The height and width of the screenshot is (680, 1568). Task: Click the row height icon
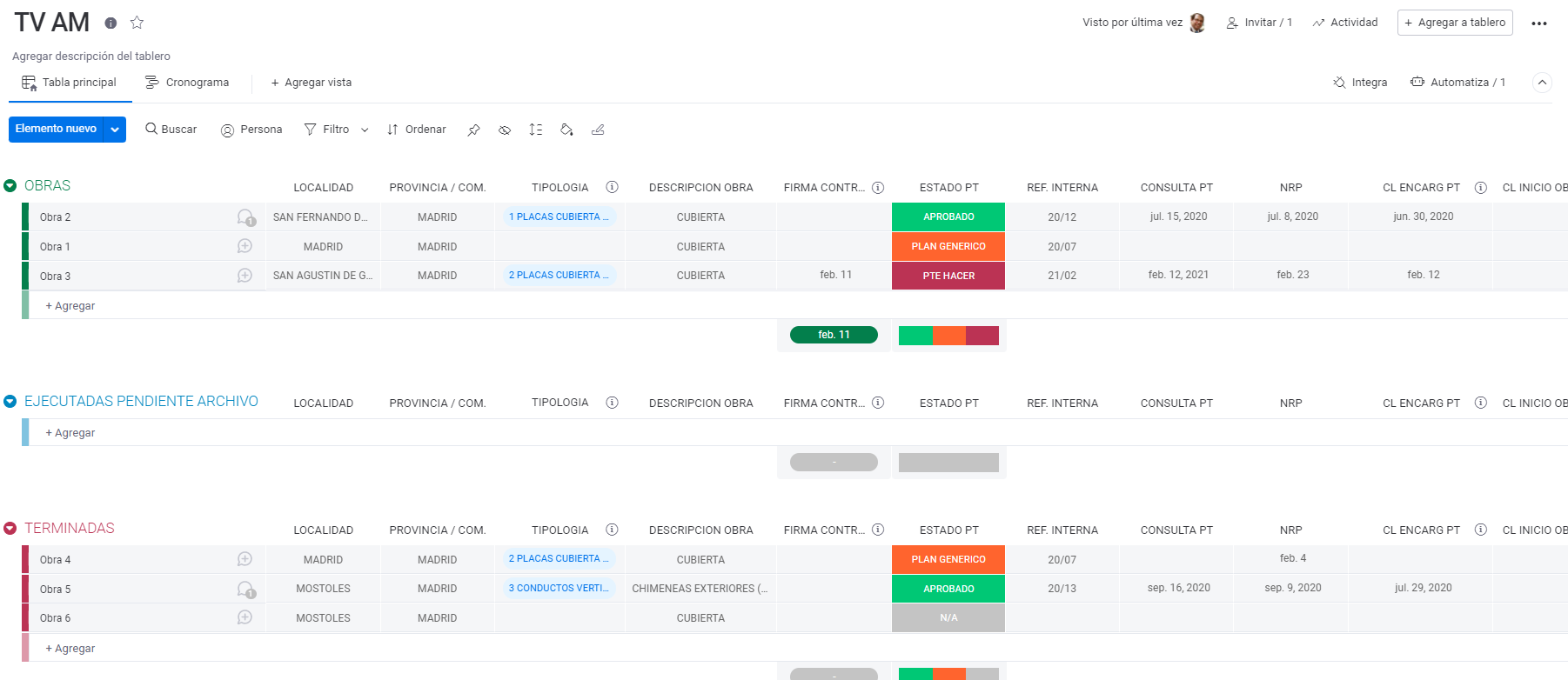point(536,130)
